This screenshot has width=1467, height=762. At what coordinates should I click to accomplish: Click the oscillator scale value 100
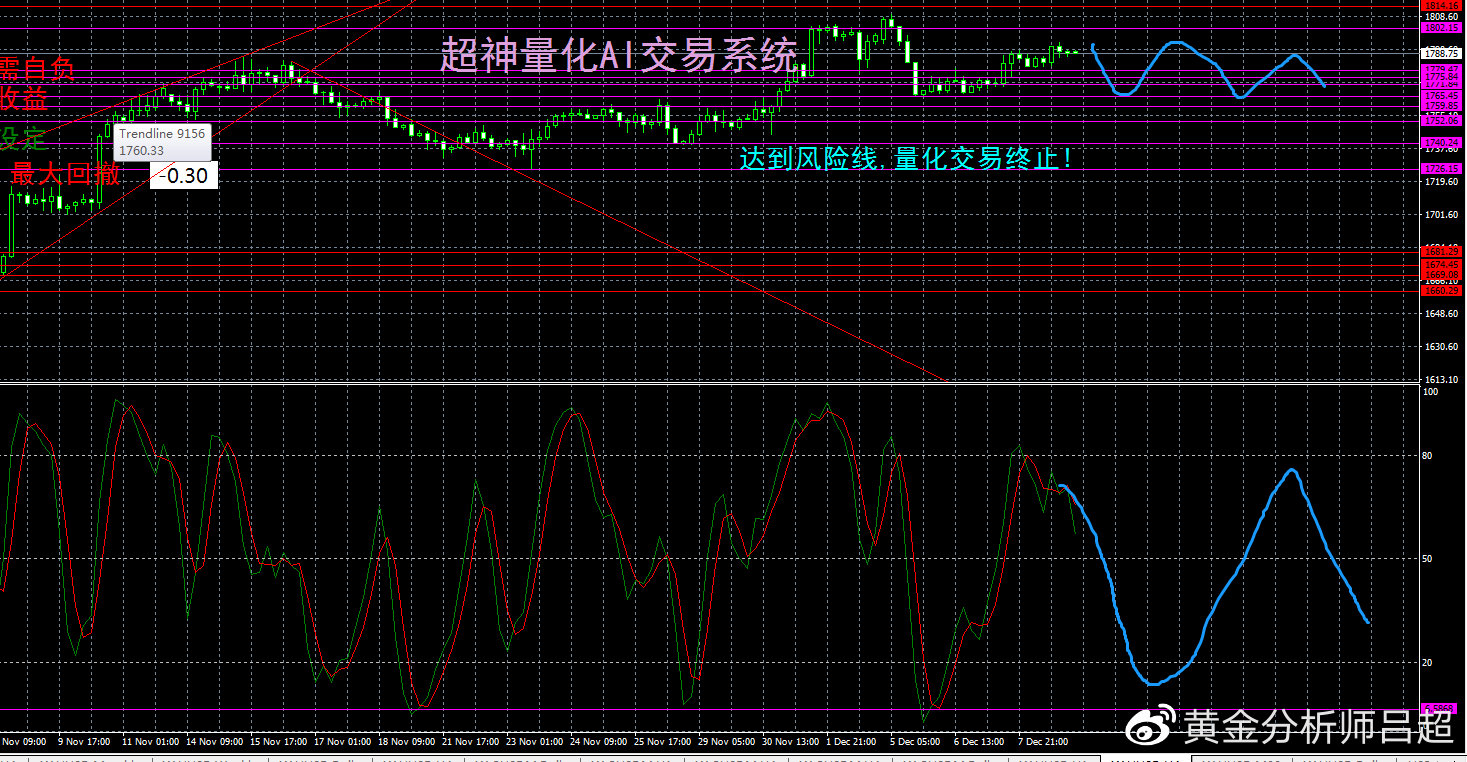coord(1431,392)
